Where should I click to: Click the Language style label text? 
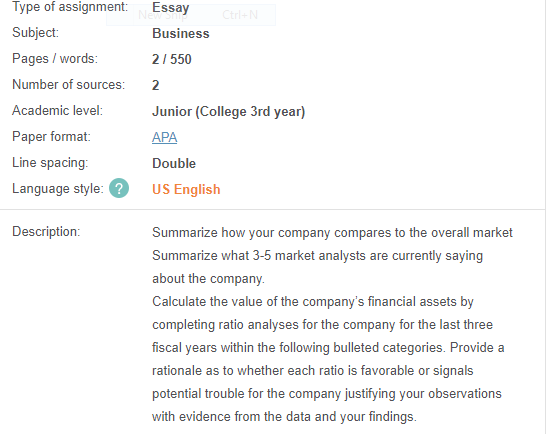[x=58, y=188]
